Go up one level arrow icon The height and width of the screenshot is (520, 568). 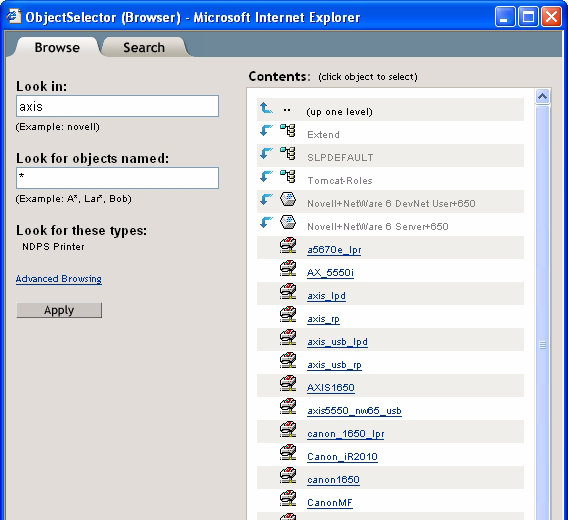[x=266, y=108]
